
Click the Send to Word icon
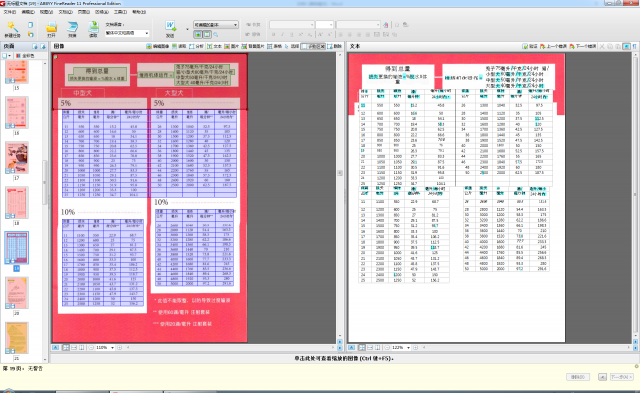click(x=170, y=27)
